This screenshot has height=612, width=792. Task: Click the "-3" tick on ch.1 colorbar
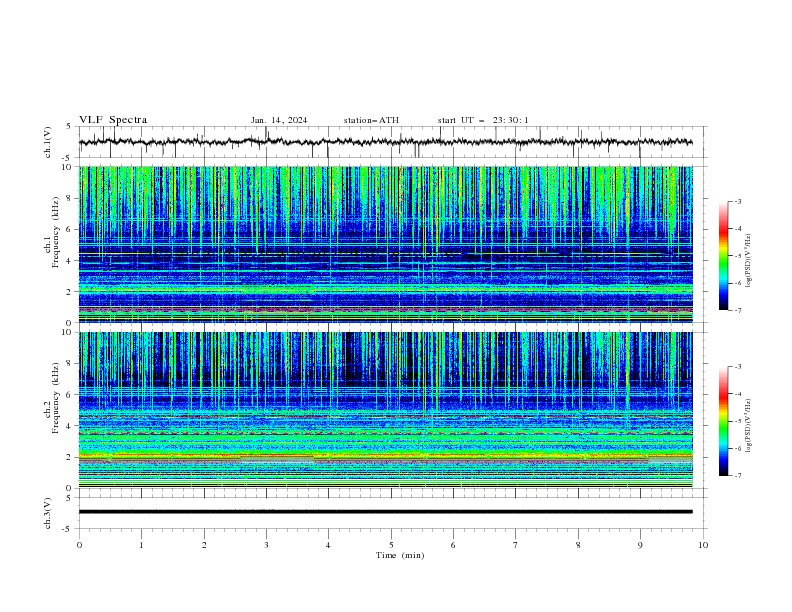[x=738, y=201]
